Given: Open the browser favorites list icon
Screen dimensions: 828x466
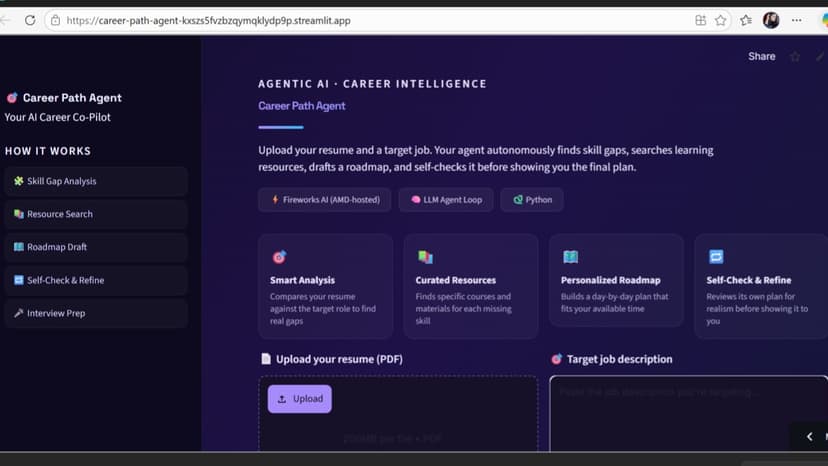Looking at the screenshot, I should [746, 21].
